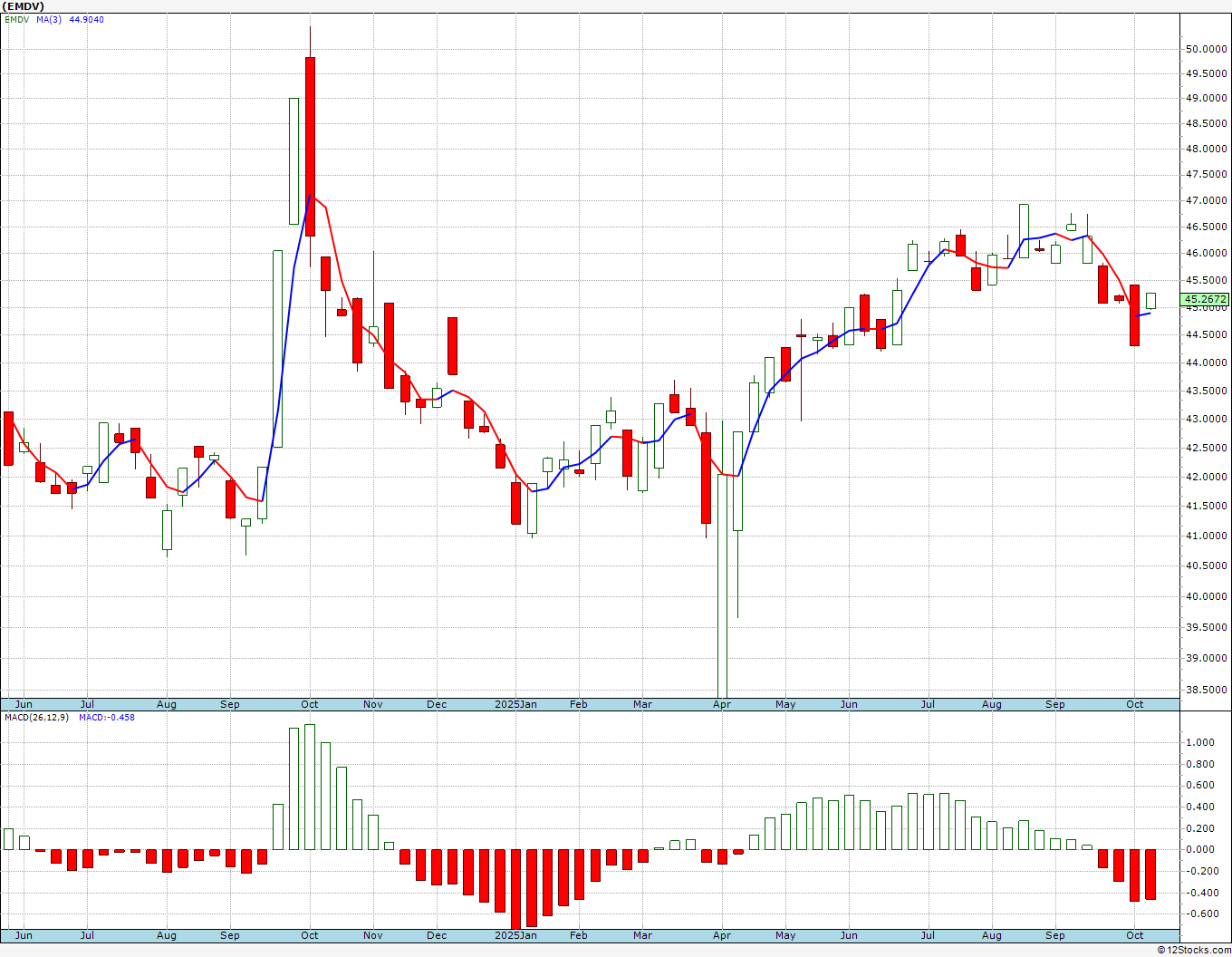The image size is (1232, 957).
Task: Click the -0.200 MACD axis label
Action: click(1200, 871)
